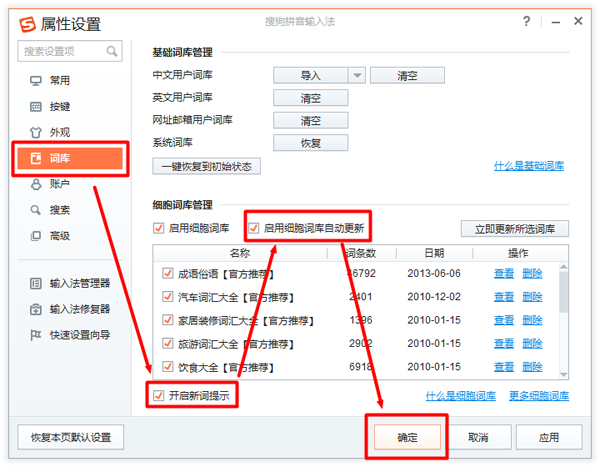Click 导入 for Chinese user dictionary
Image resolution: width=600 pixels, height=467 pixels.
point(311,75)
